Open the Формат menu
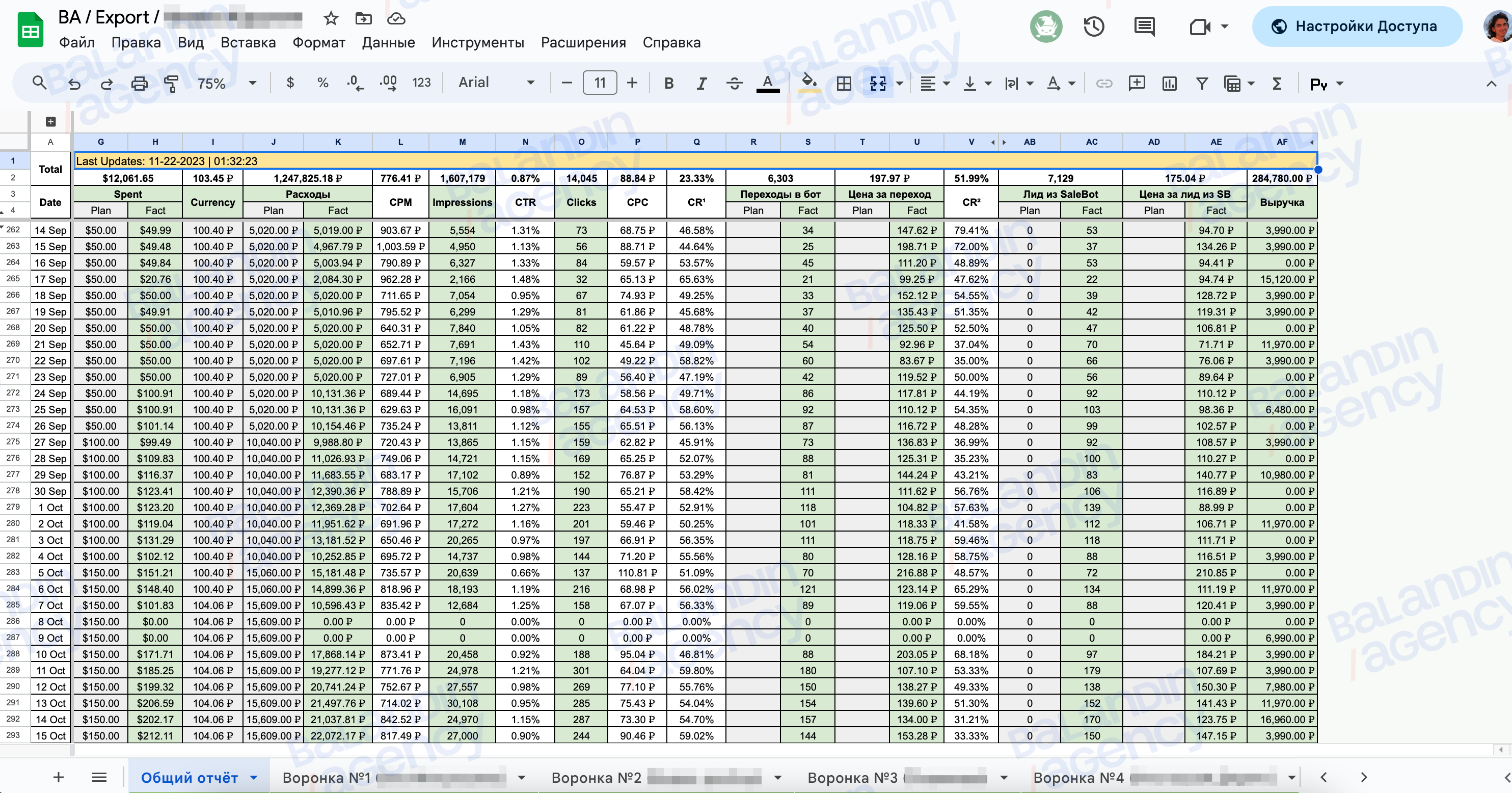Image resolution: width=1512 pixels, height=793 pixels. click(x=319, y=42)
